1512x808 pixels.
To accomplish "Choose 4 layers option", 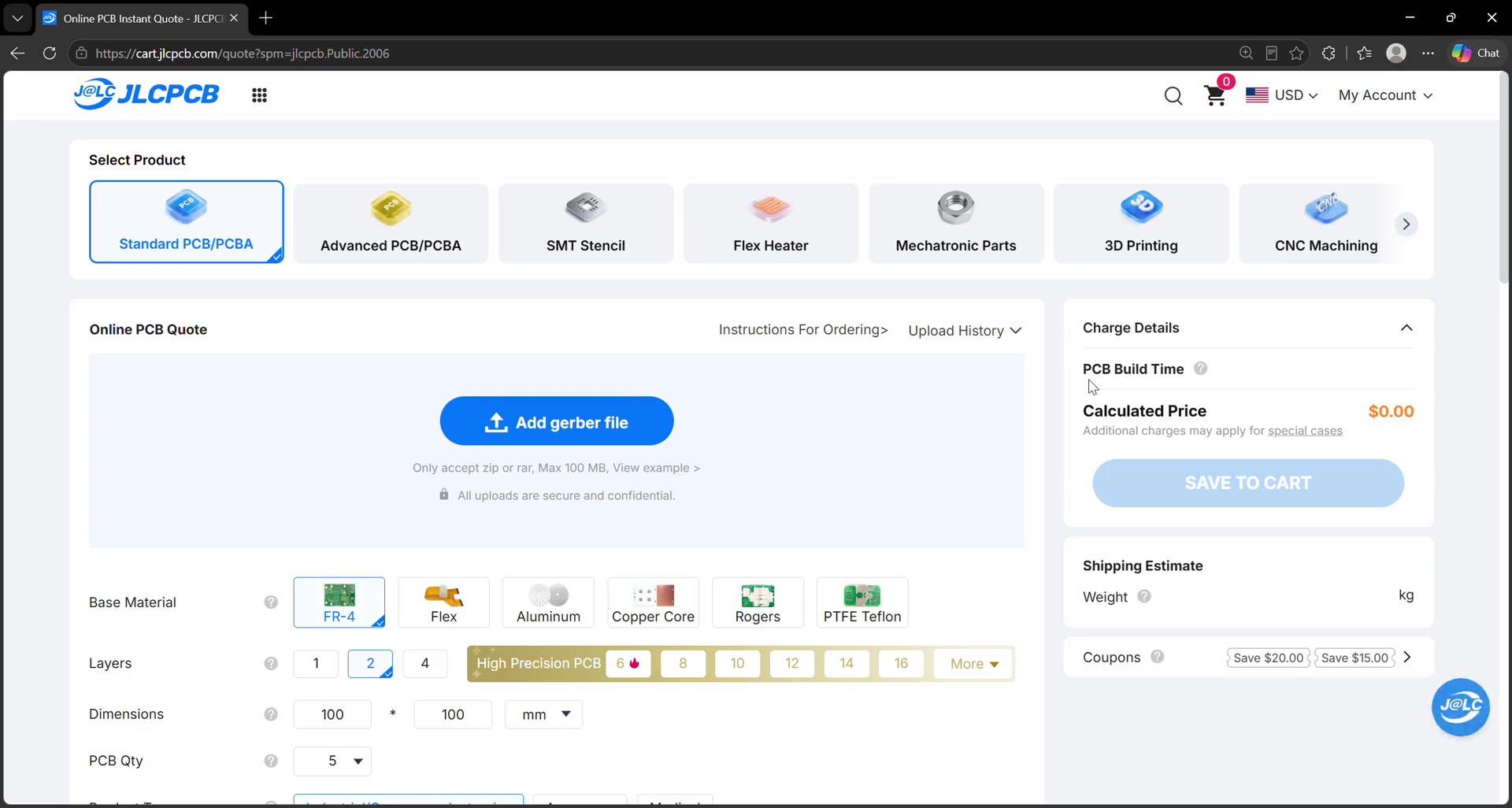I will tap(425, 664).
